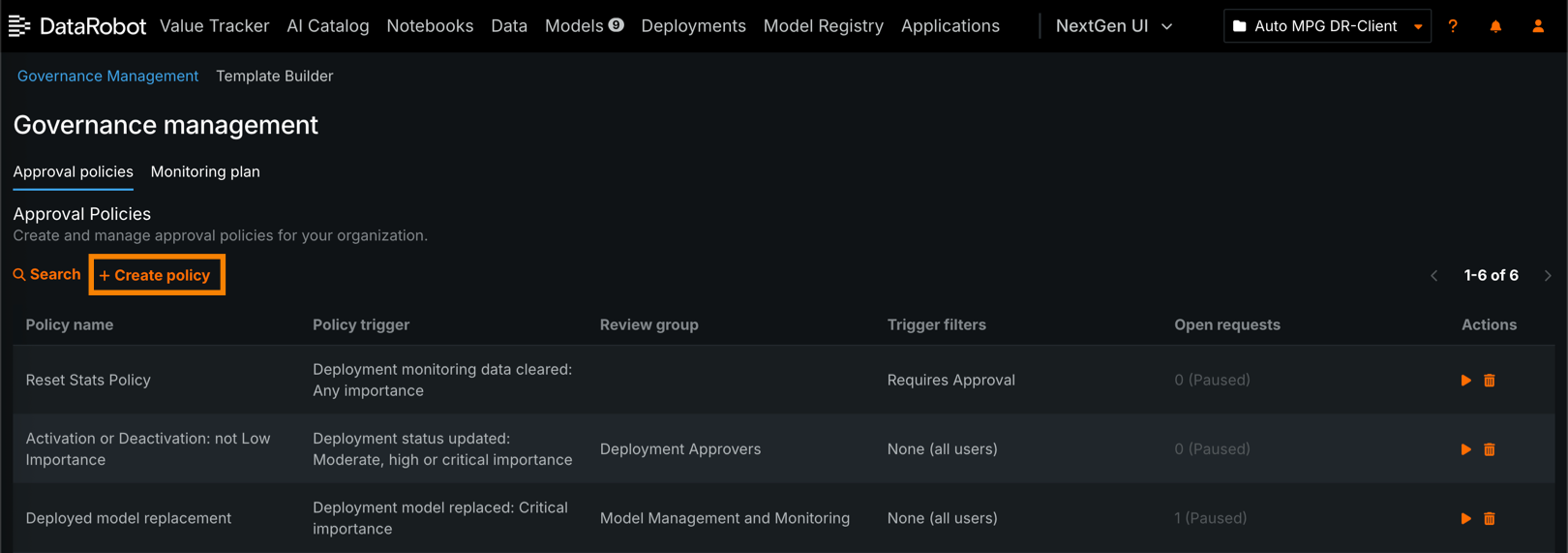Go to next page of policies
This screenshot has height=553, width=1568.
click(x=1548, y=276)
